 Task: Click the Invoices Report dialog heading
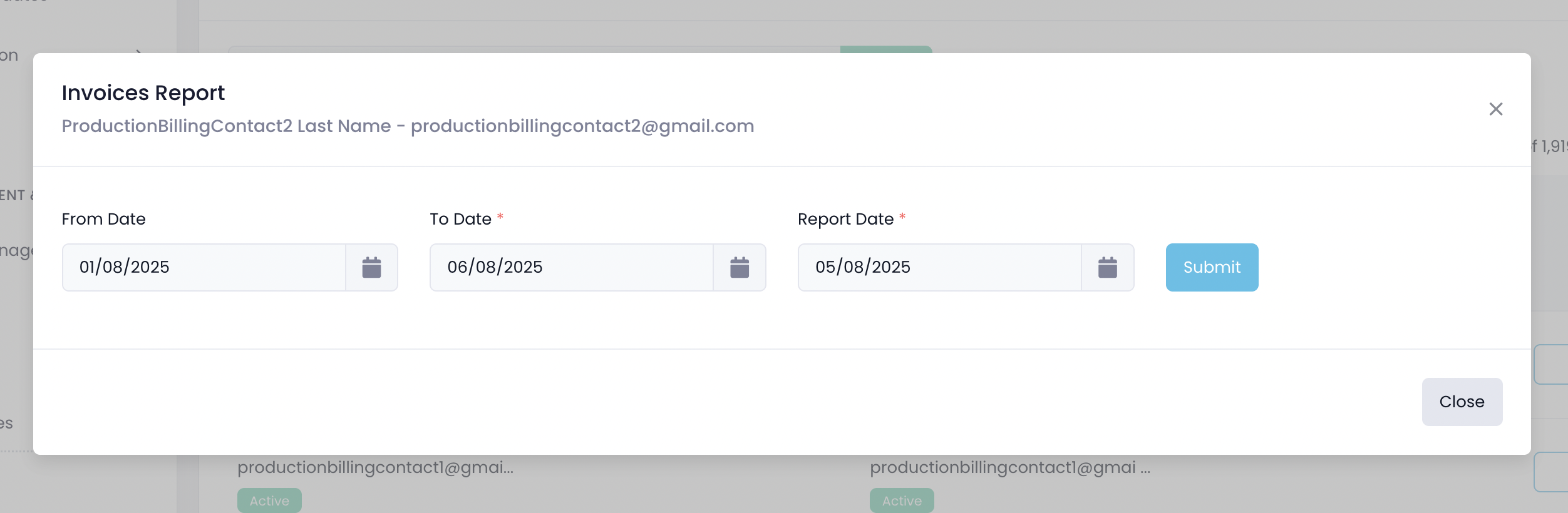143,93
